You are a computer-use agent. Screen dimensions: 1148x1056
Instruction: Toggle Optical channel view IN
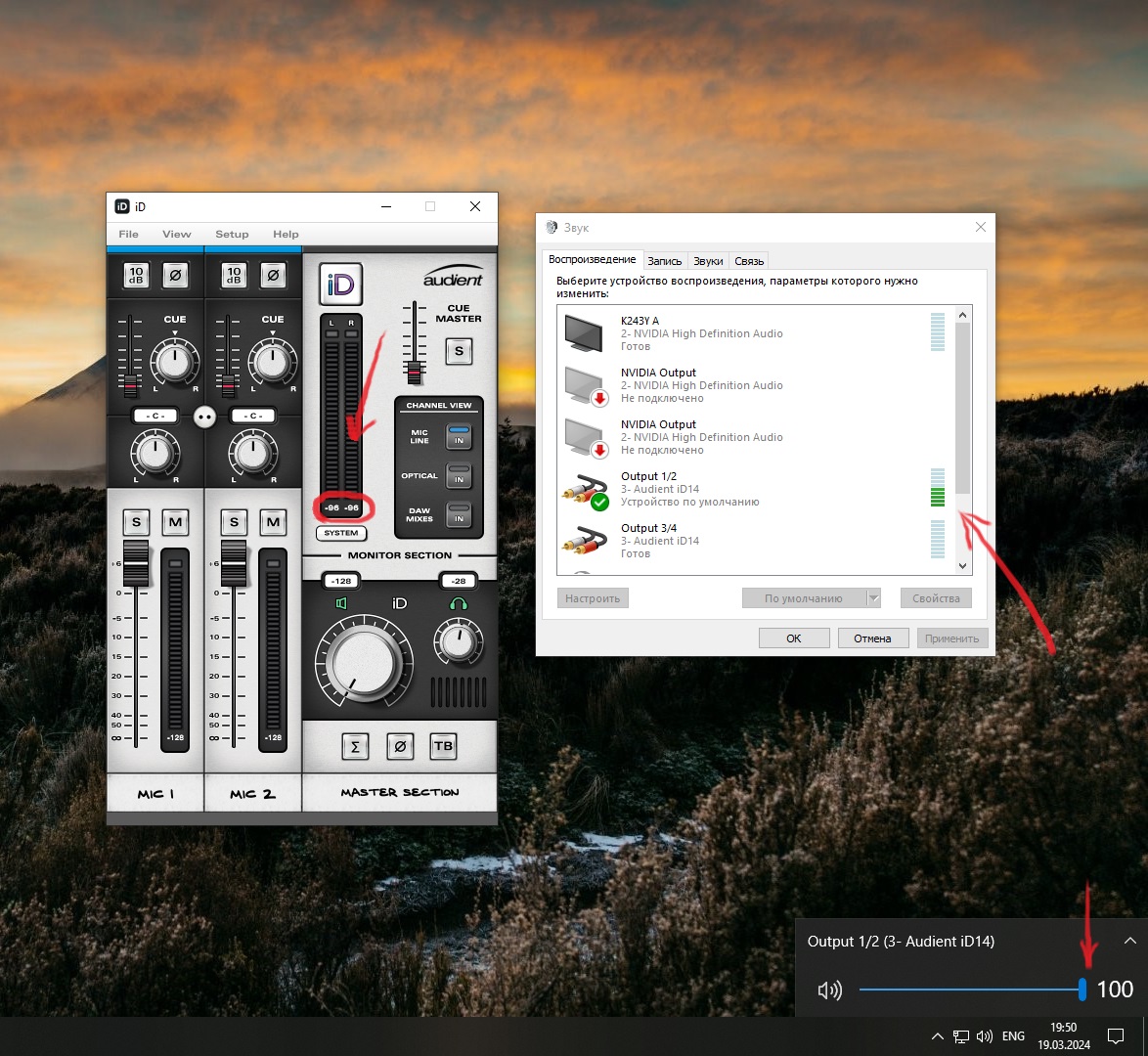459,475
